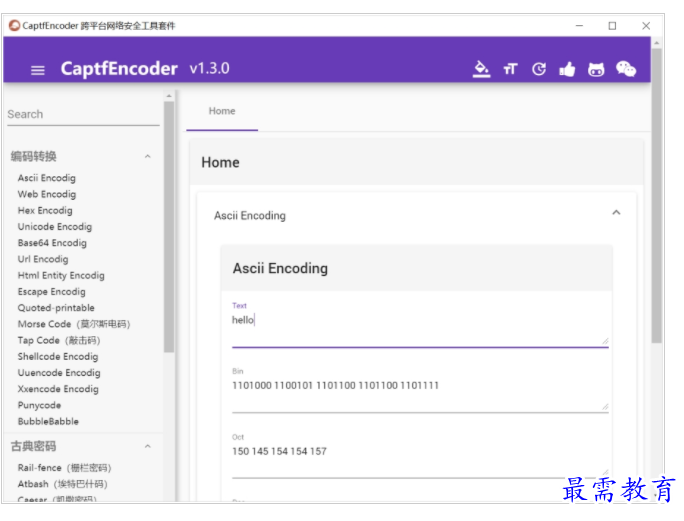Viewport: 684px width, 521px height.
Task: Open Web Encodig in sidebar
Action: 47,194
